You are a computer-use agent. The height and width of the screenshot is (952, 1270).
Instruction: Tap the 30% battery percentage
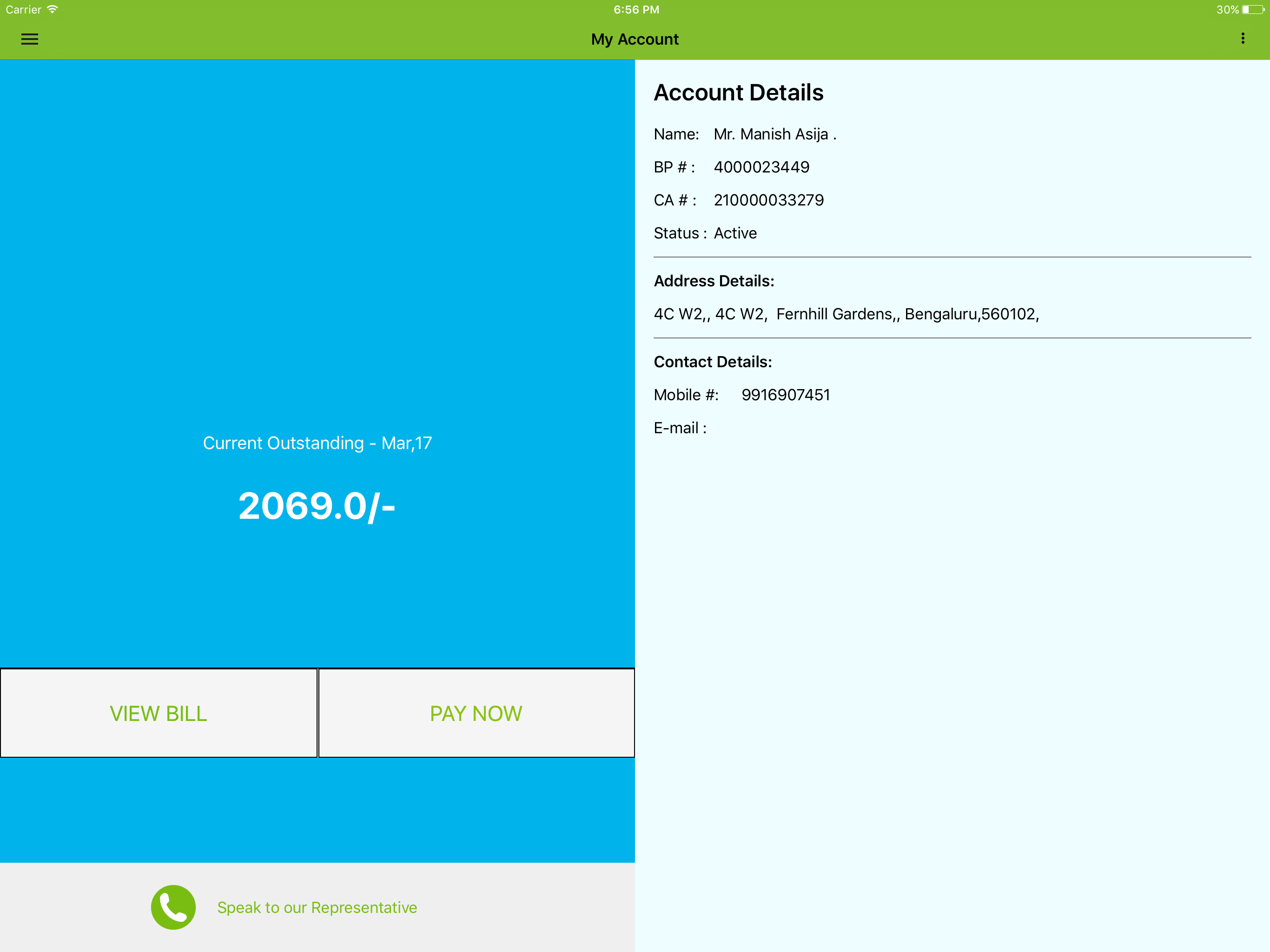[x=1227, y=10]
